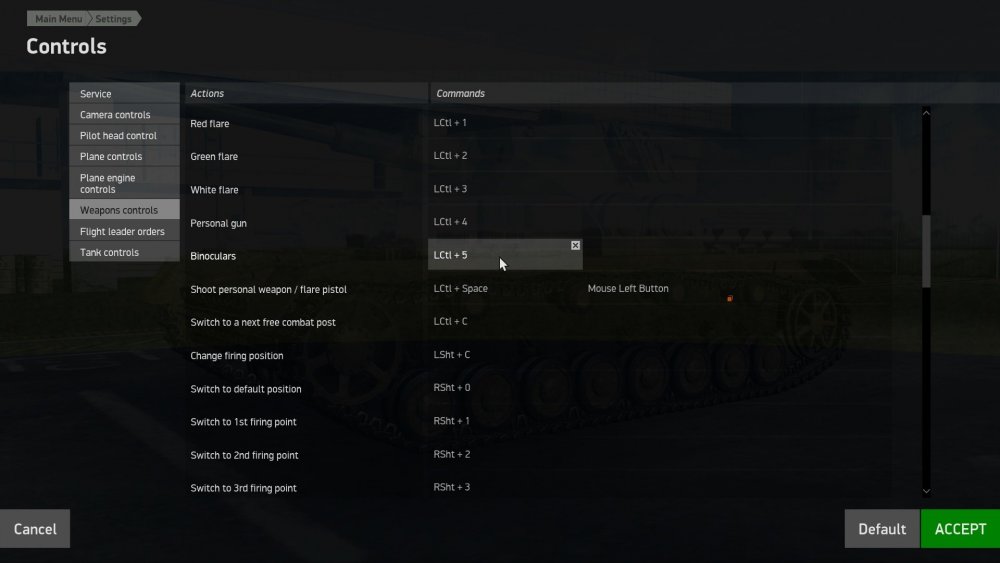Open the Service controls category
The height and width of the screenshot is (563, 1000).
[124, 94]
